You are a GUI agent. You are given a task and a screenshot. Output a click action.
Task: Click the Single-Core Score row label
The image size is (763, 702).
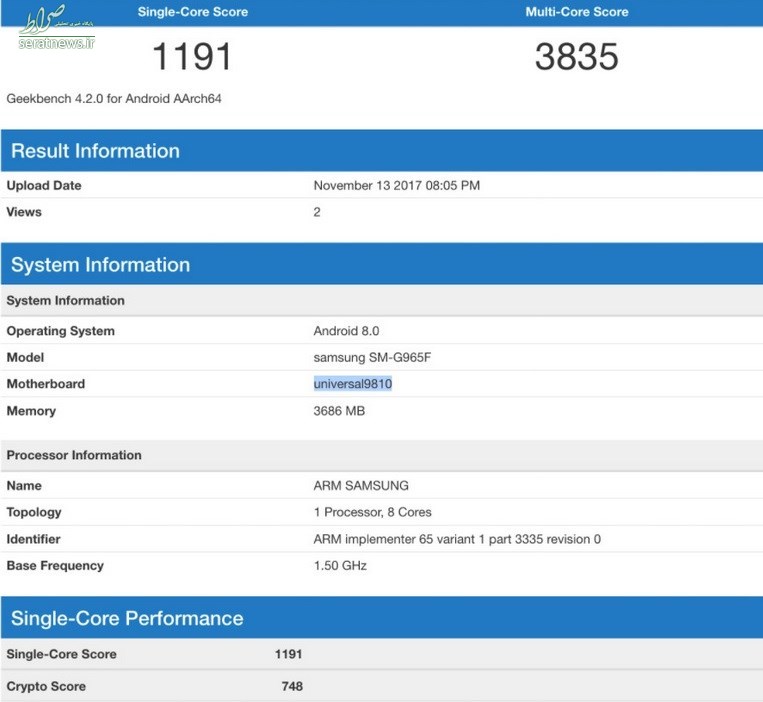coord(61,654)
